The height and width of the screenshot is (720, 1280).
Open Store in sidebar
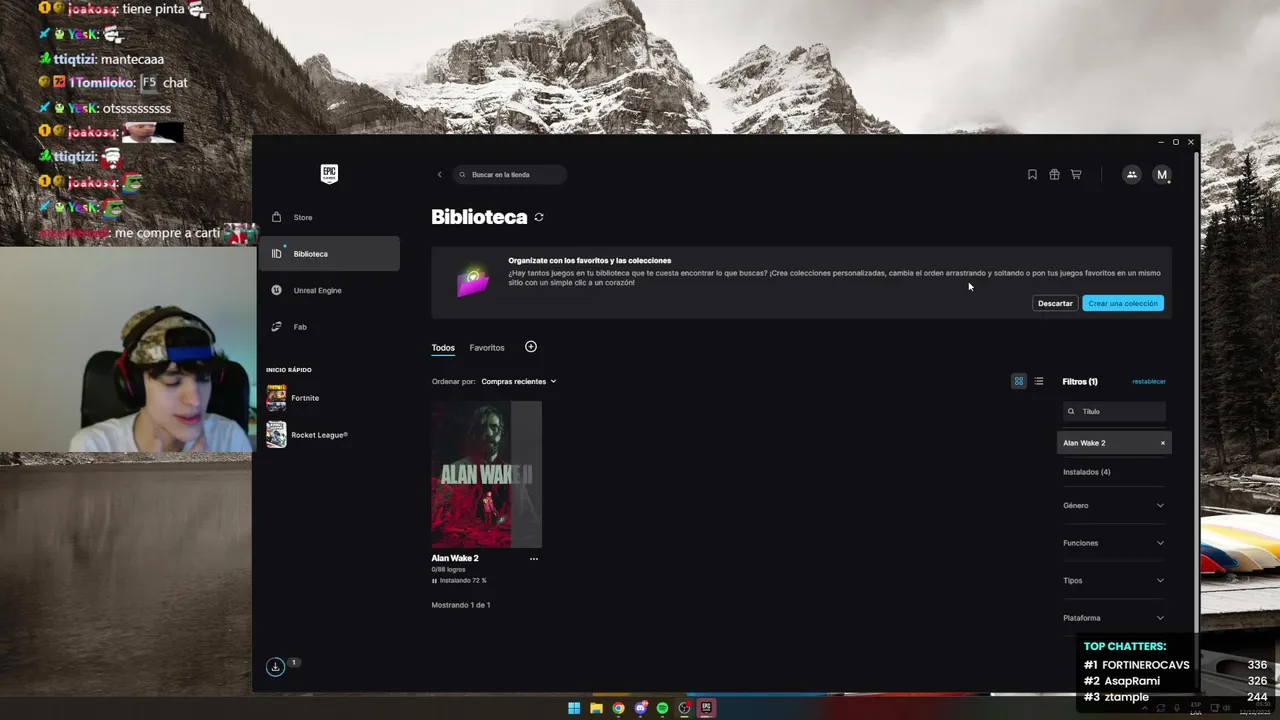click(329, 217)
